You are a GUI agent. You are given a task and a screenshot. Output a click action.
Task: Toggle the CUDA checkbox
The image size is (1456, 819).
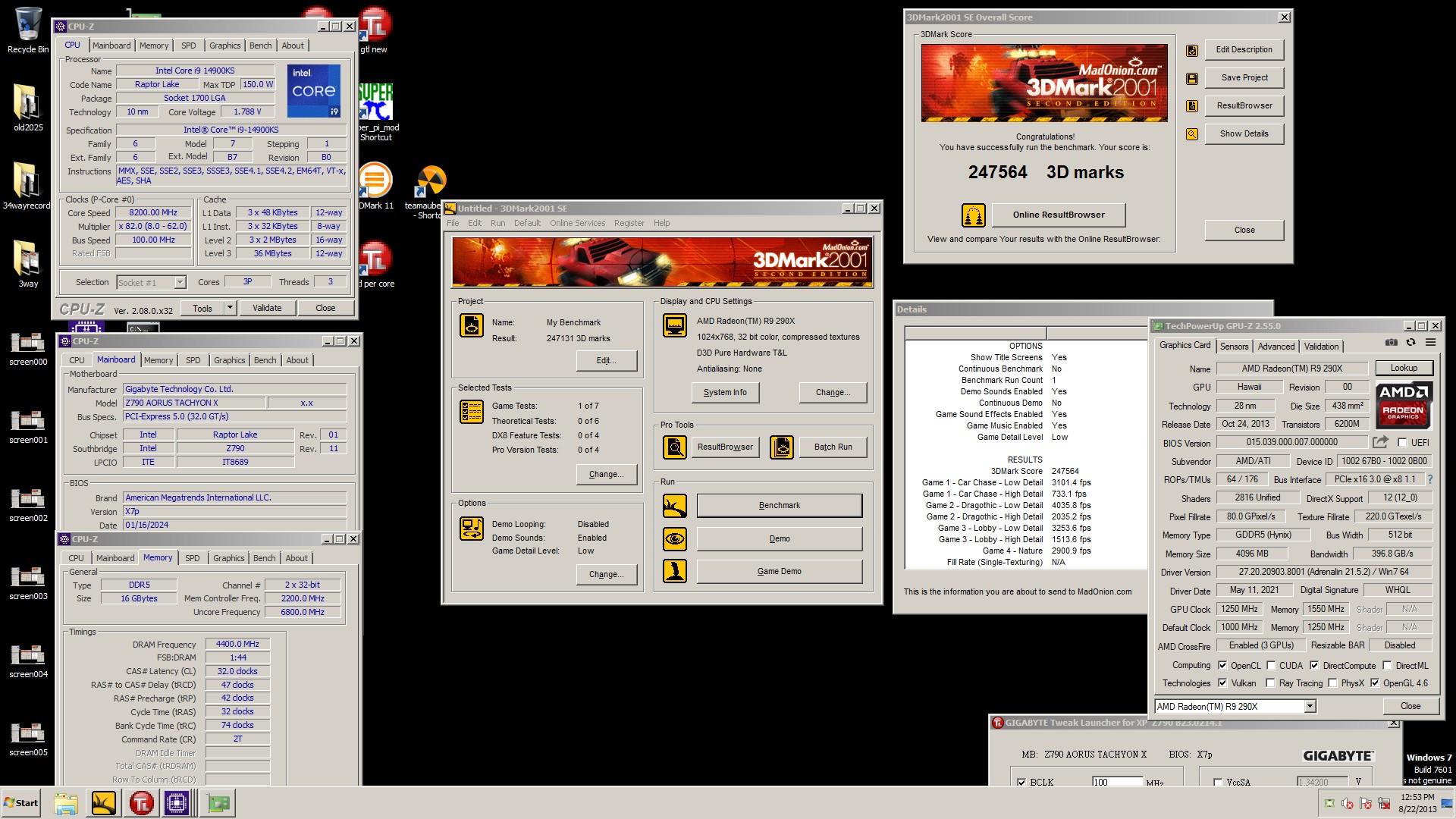click(1271, 666)
